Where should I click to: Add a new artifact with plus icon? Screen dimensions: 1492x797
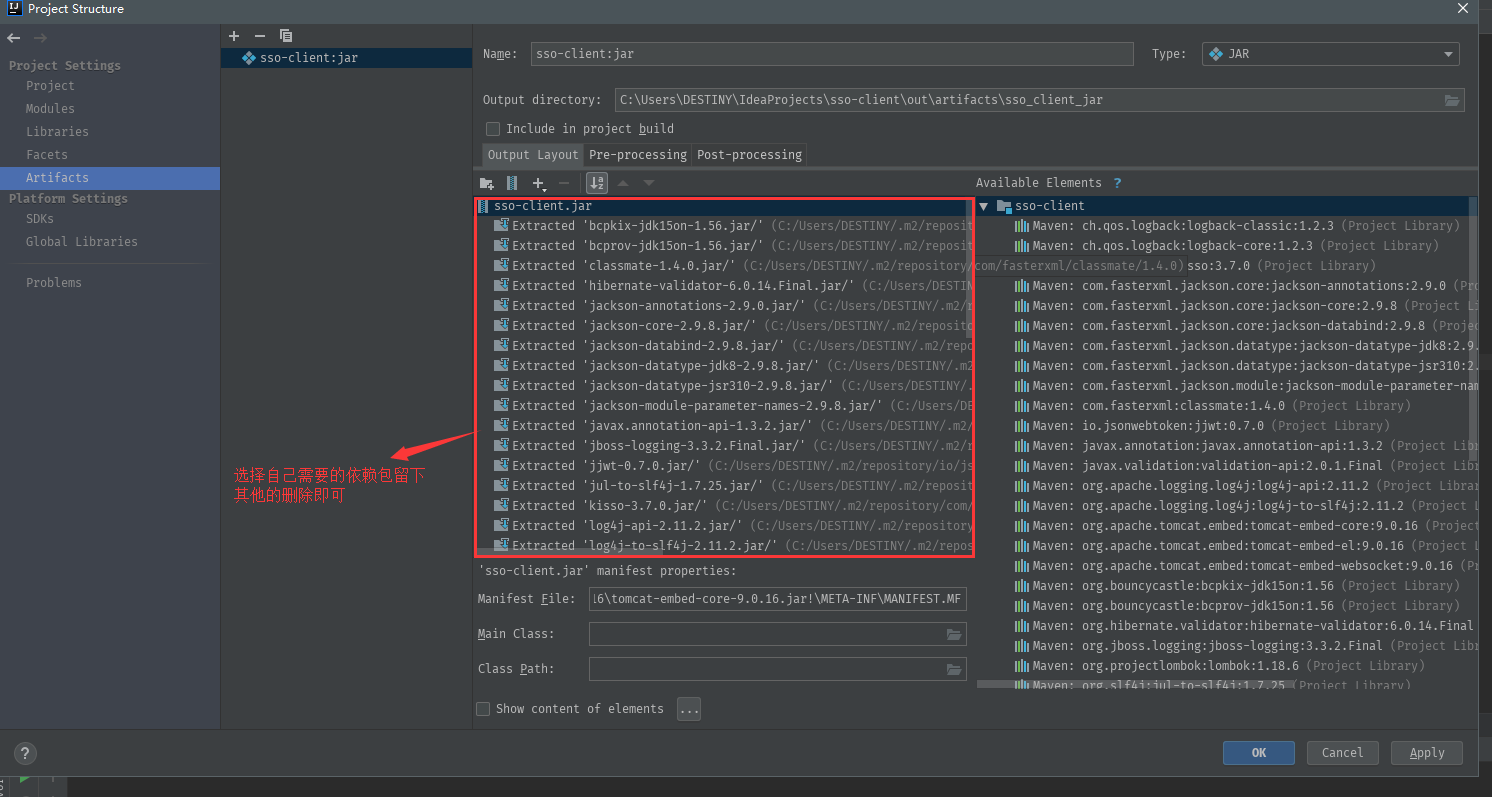click(x=234, y=36)
